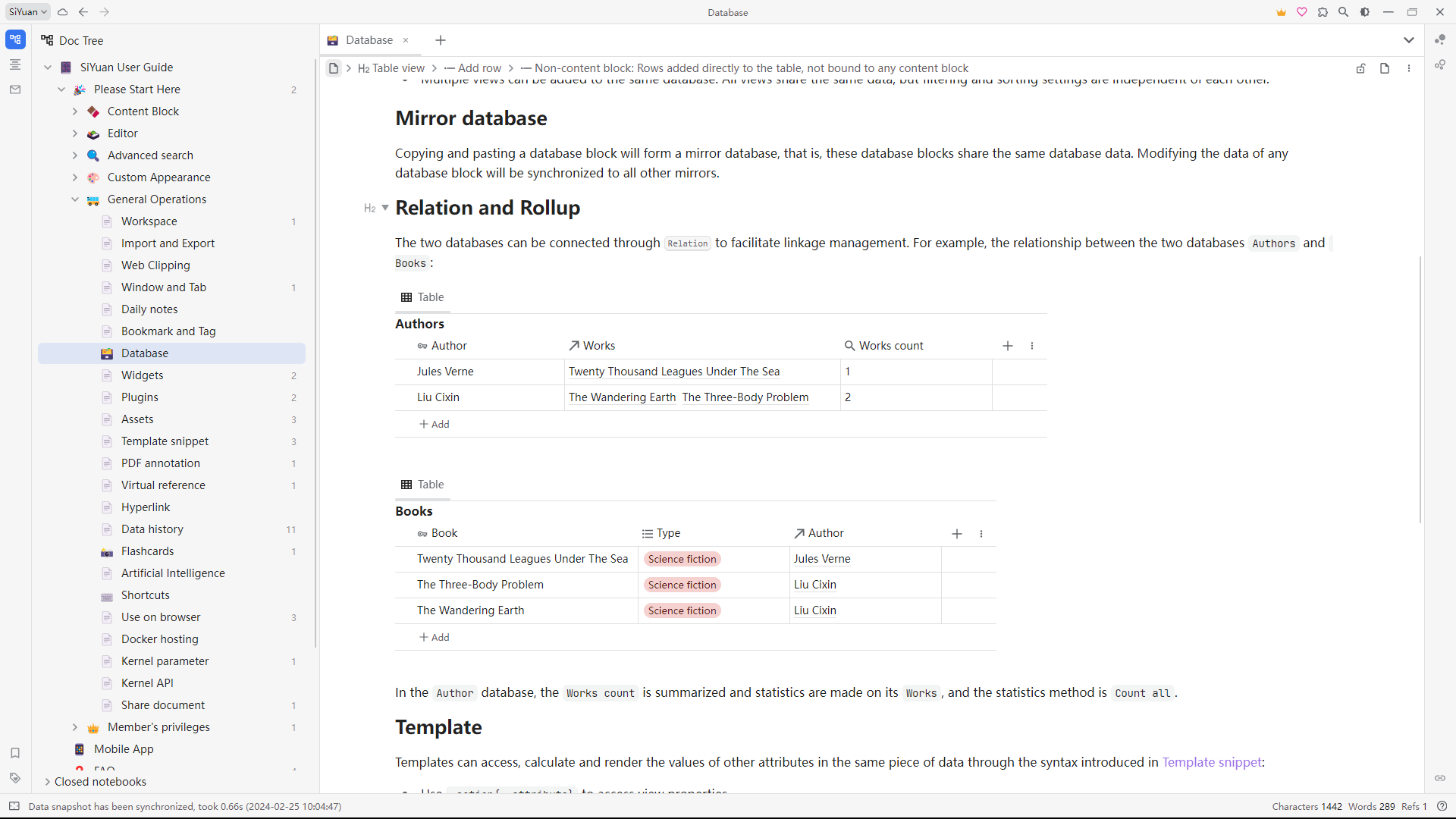
Task: Open the Outline panel icon in left dock
Action: [15, 64]
